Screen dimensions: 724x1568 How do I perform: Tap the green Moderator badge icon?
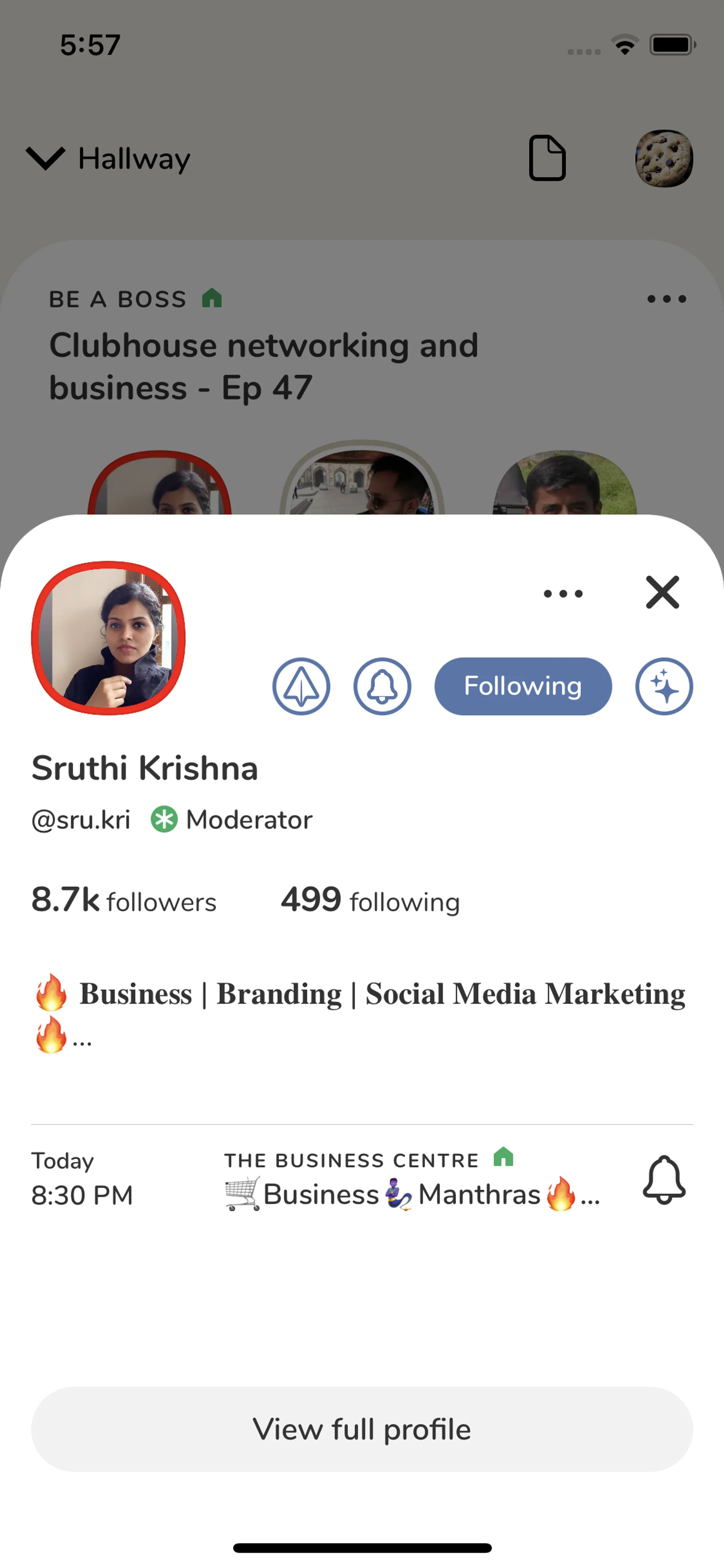click(164, 819)
